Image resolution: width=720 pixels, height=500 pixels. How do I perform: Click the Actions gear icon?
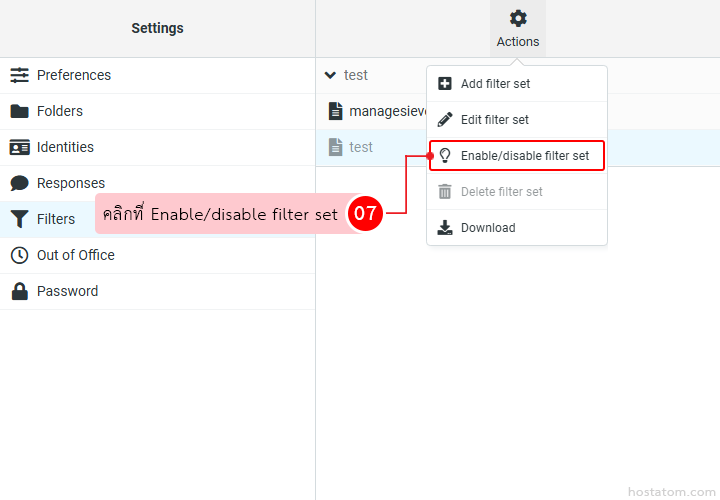click(x=517, y=18)
